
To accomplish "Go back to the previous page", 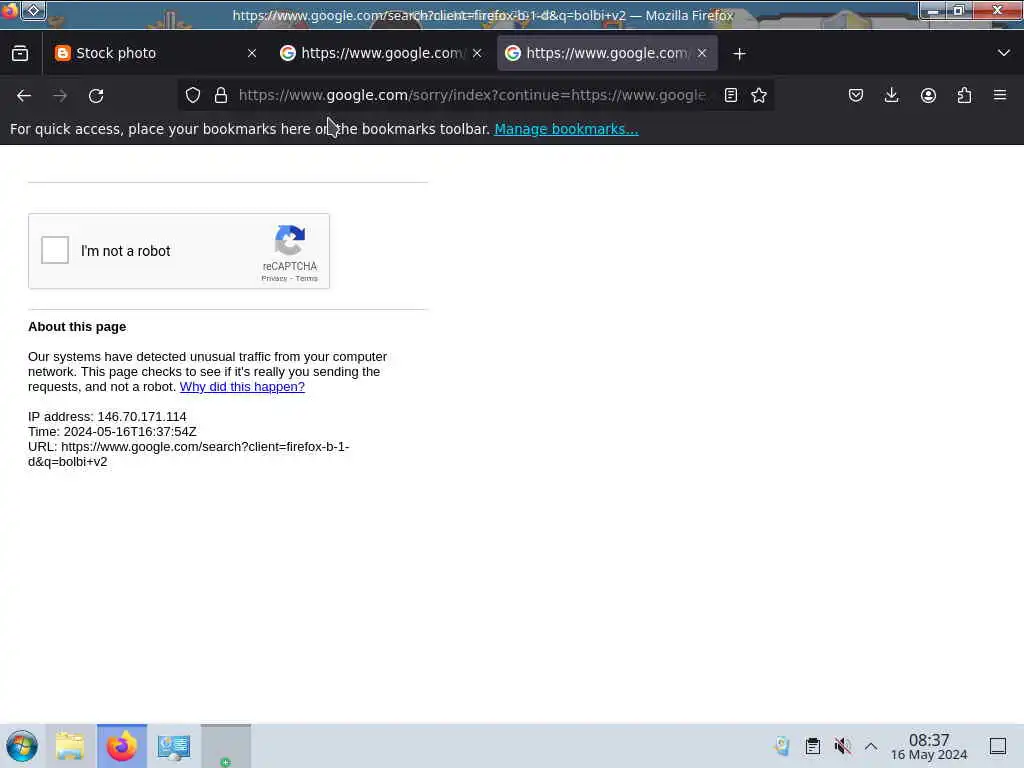I will (x=24, y=96).
